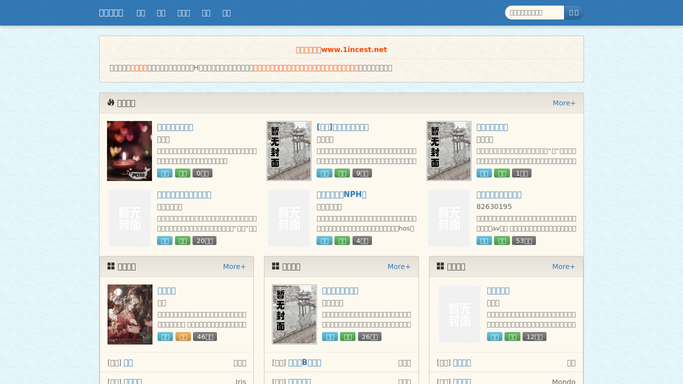Image resolution: width=683 pixels, height=384 pixels.
Task: Click the gray badge starting with 53
Action: (x=524, y=241)
